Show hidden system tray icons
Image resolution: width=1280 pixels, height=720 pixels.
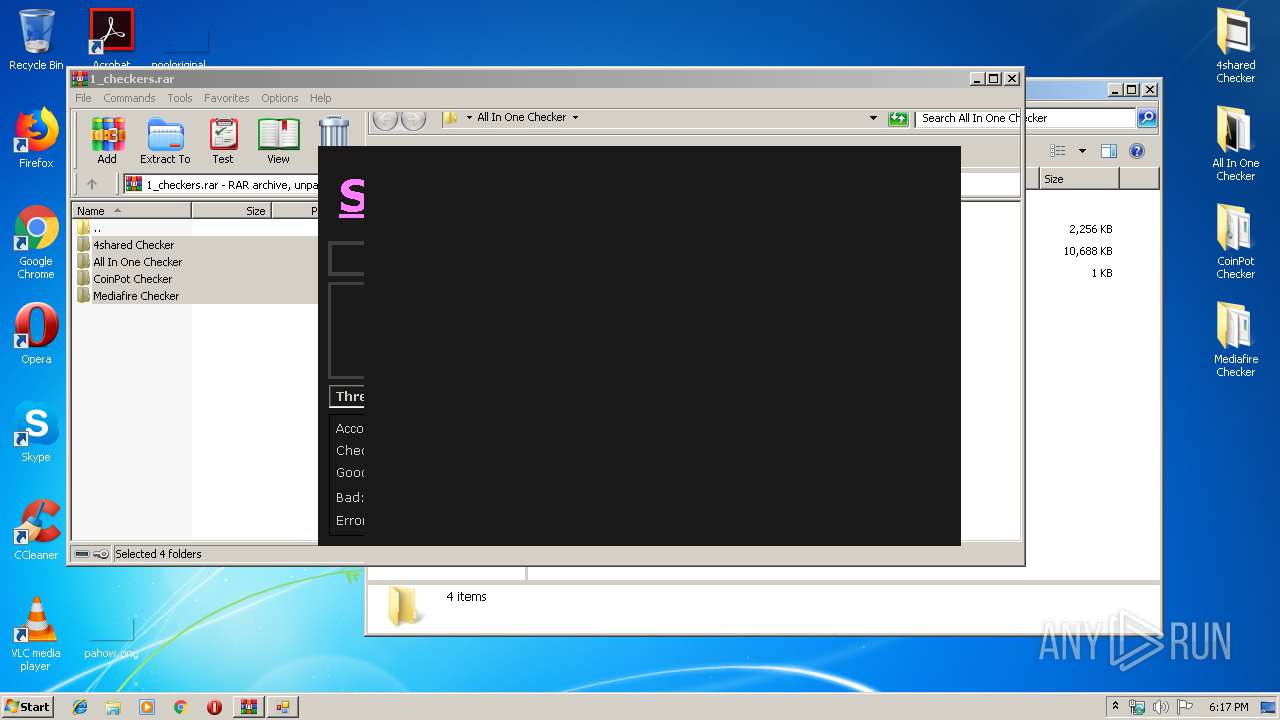(x=1116, y=707)
